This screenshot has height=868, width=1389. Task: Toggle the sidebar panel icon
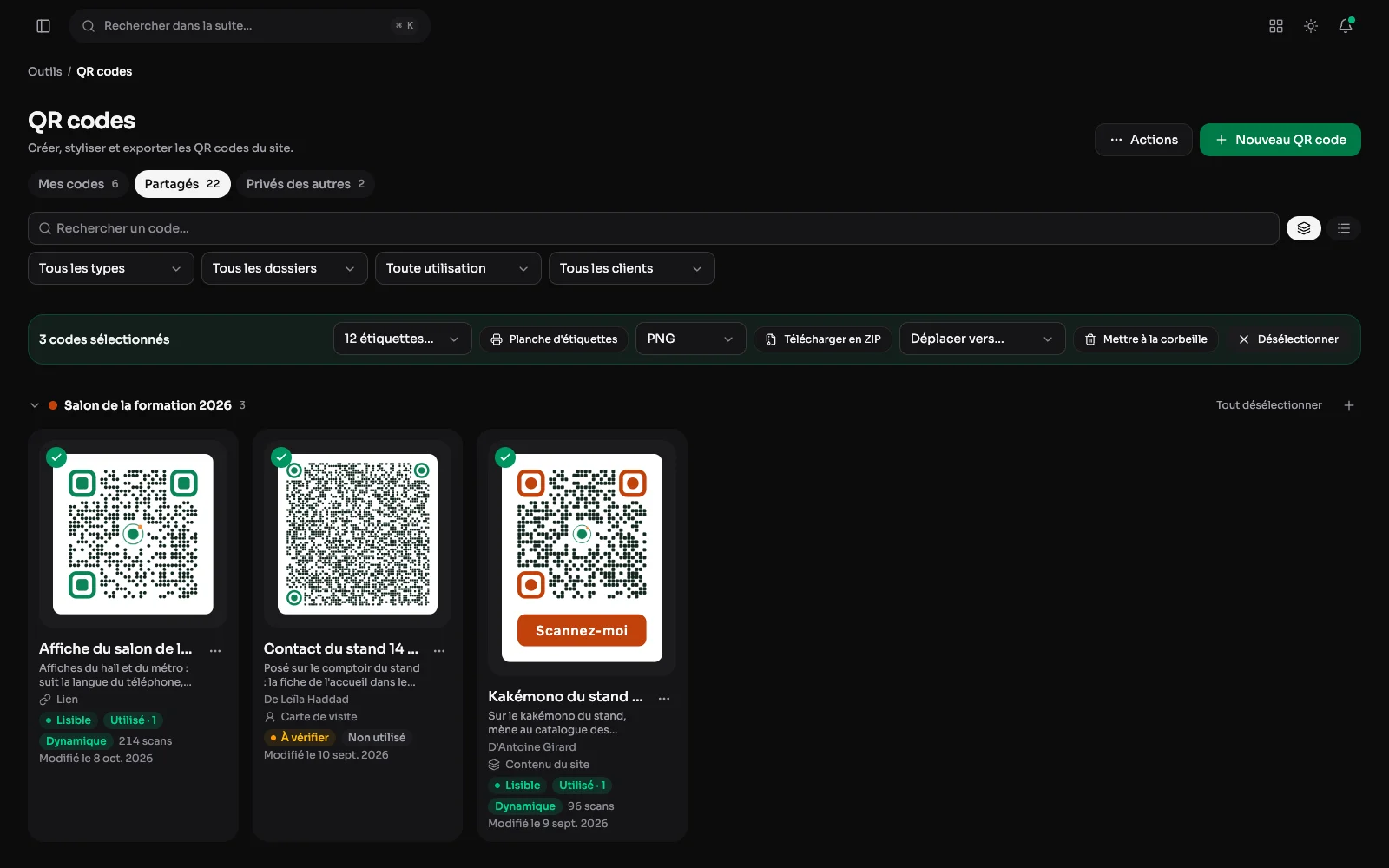click(43, 26)
